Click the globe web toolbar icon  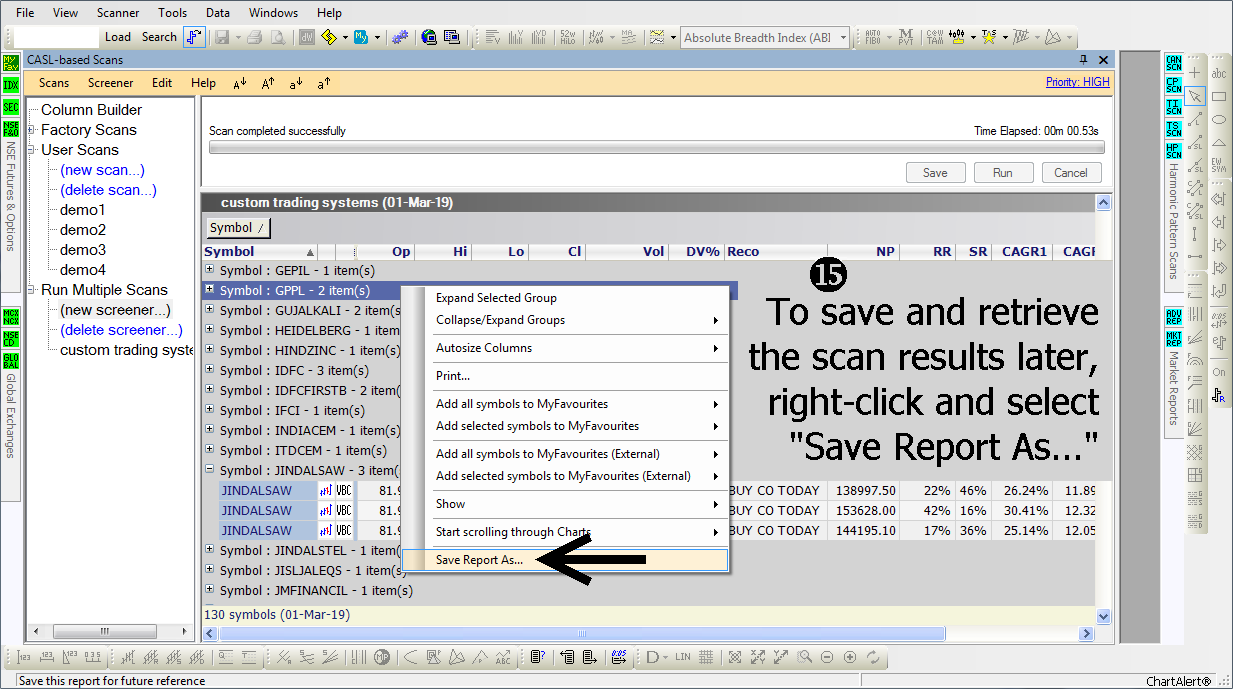(x=429, y=37)
